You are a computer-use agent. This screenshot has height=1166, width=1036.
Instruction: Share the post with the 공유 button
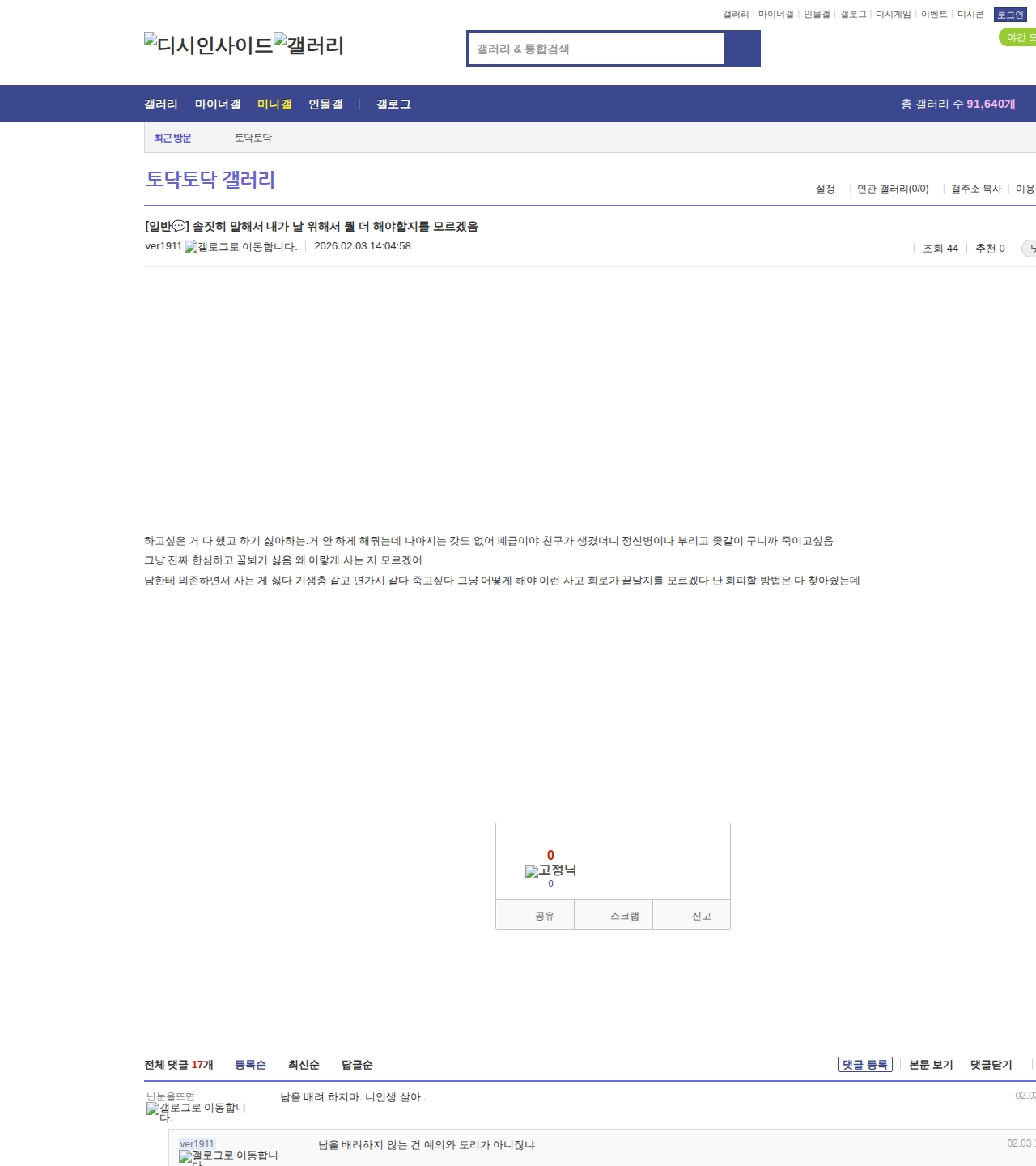(545, 916)
